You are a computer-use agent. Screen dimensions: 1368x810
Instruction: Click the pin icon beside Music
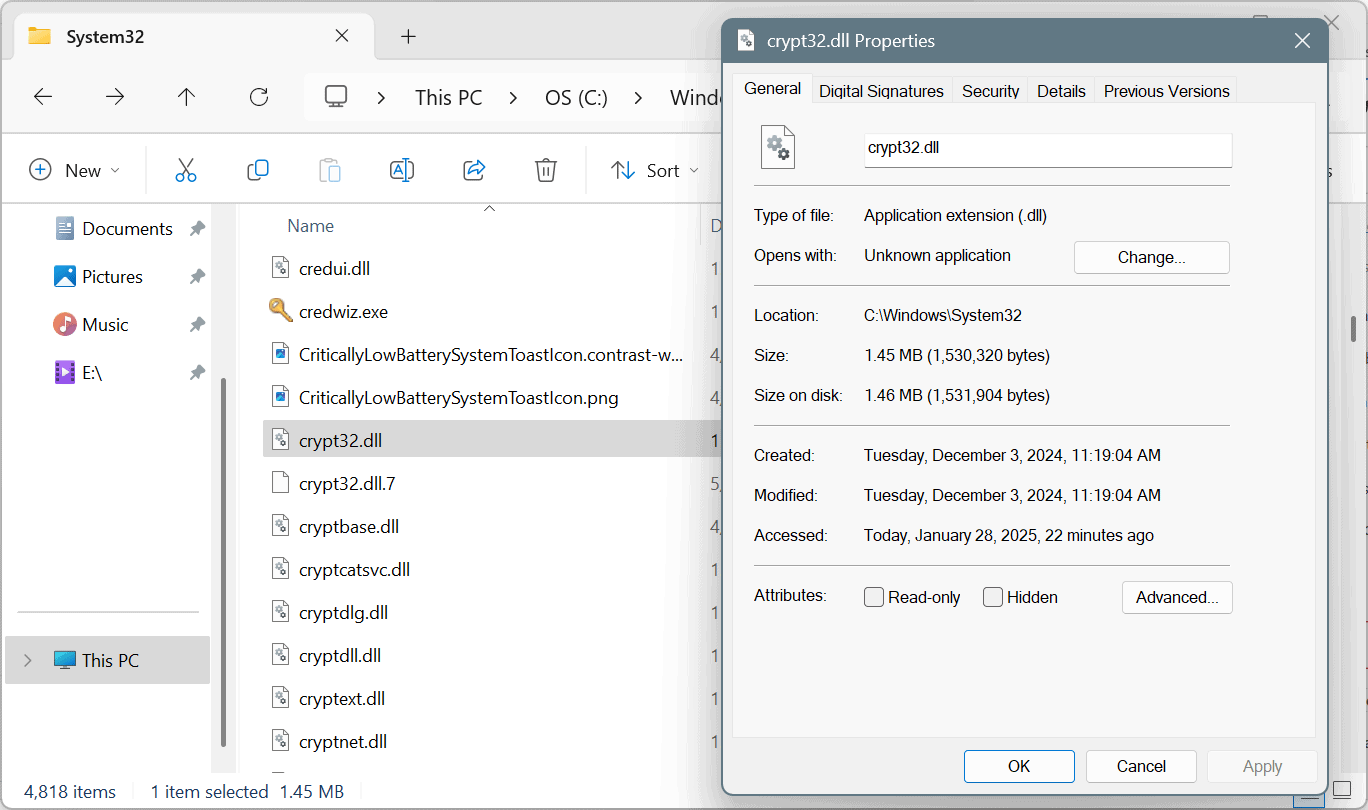197,324
